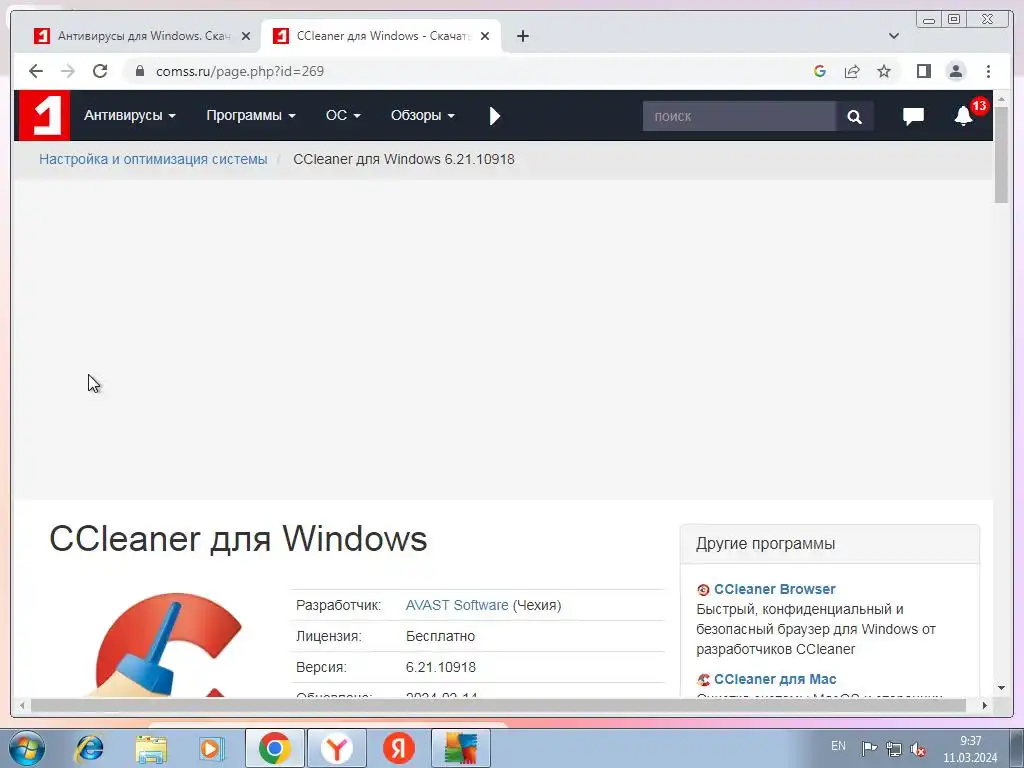The height and width of the screenshot is (768, 1024).
Task: Switch to the Антивирусы для Windows tab
Action: tap(141, 36)
